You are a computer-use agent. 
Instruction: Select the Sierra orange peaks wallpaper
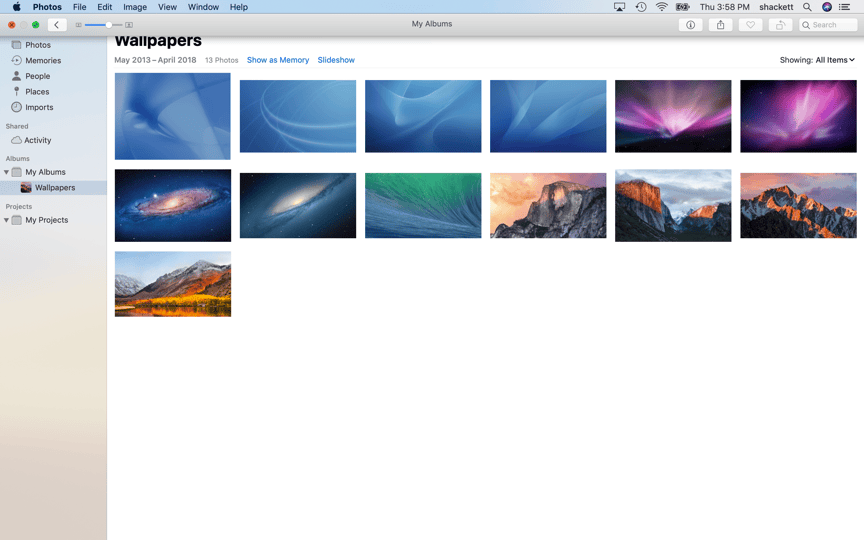(x=798, y=206)
